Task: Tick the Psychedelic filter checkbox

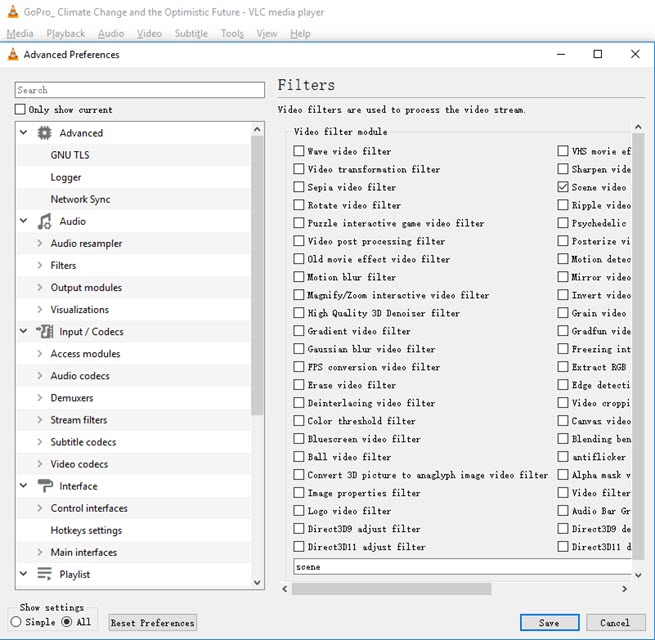Action: 563,223
